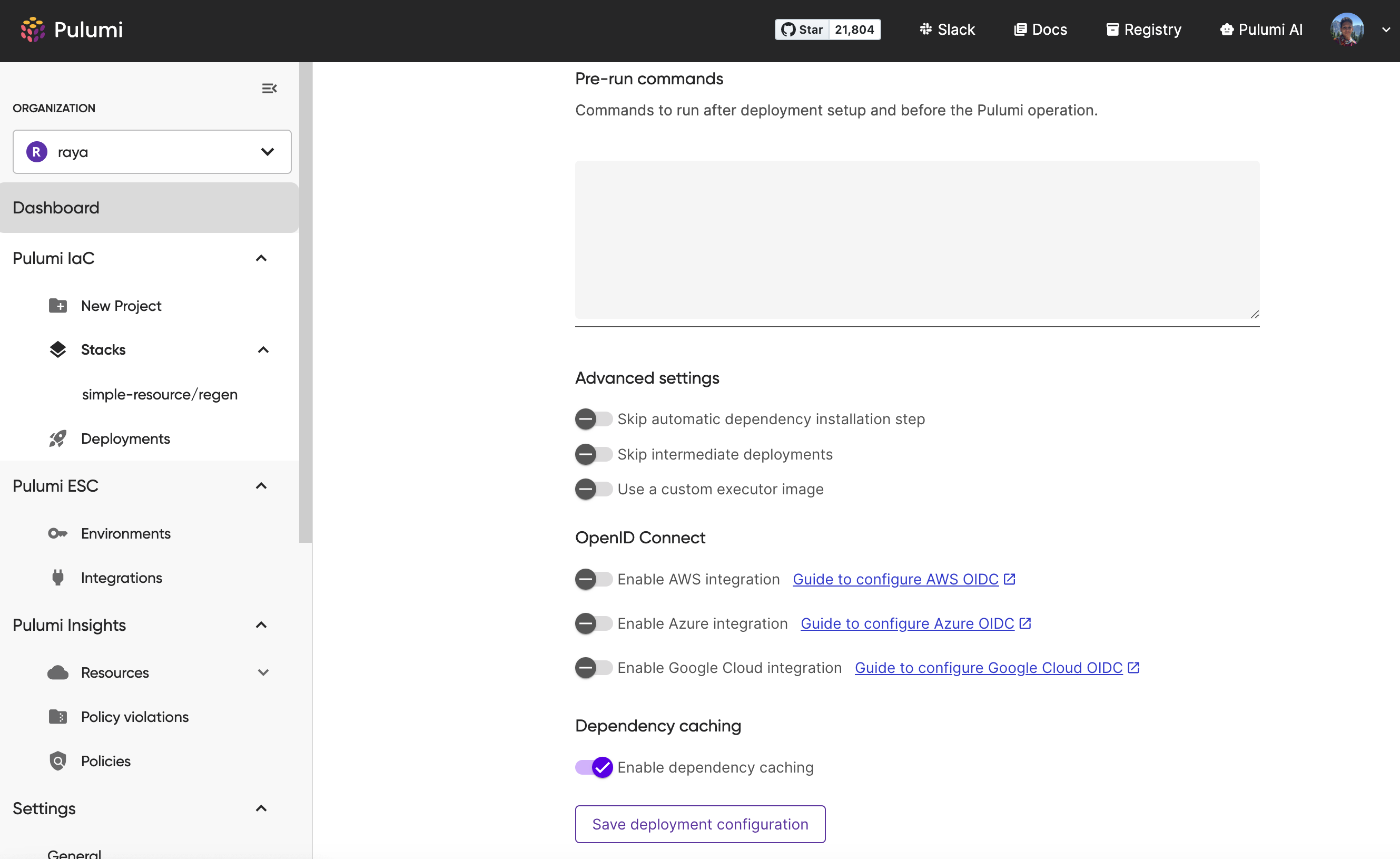Open Guide to configure Google Cloud OIDC
1400x859 pixels.
pos(989,667)
